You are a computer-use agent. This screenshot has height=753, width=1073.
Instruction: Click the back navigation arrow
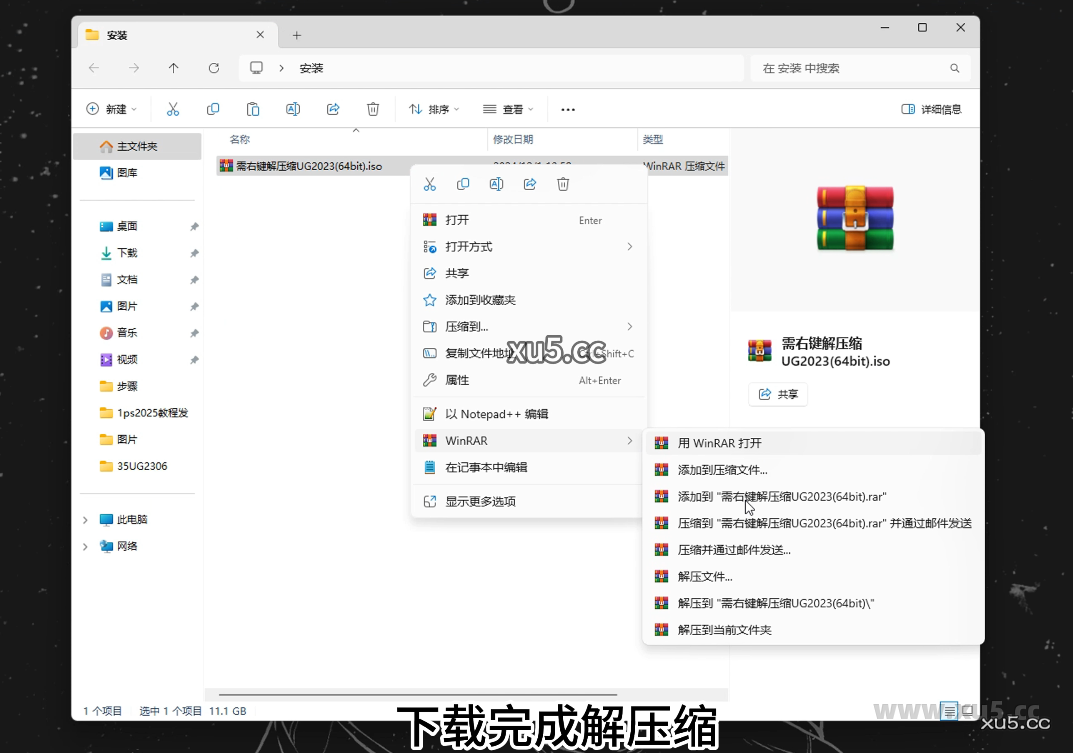pyautogui.click(x=92, y=68)
